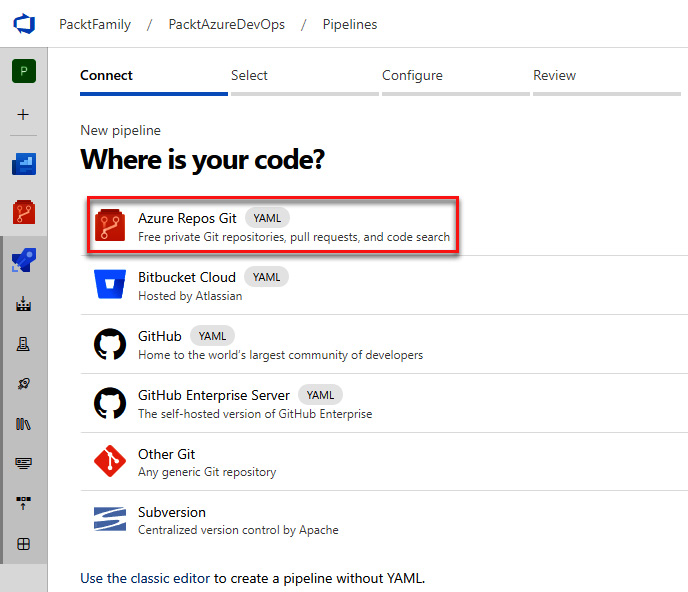Viewport: 688px width, 592px height.
Task: Click the 'New pipeline' label
Action: click(x=121, y=130)
